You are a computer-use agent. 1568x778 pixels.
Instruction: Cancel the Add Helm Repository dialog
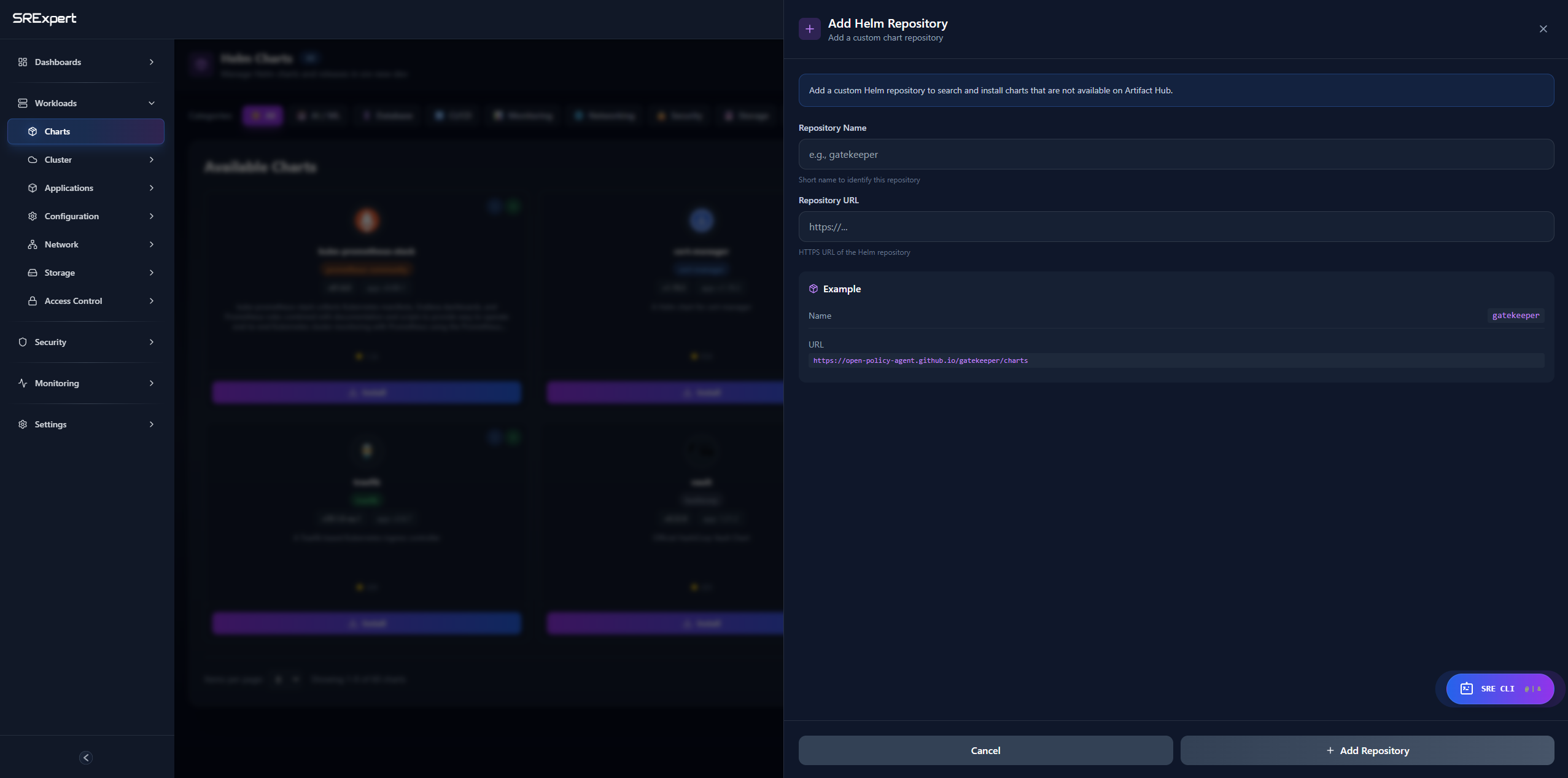click(985, 750)
